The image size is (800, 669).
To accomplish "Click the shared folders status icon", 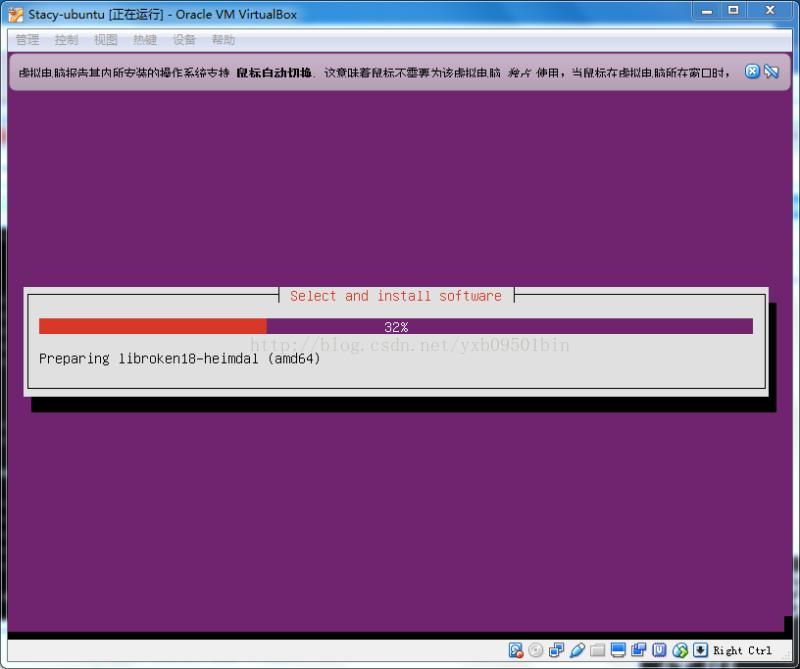I will point(597,650).
